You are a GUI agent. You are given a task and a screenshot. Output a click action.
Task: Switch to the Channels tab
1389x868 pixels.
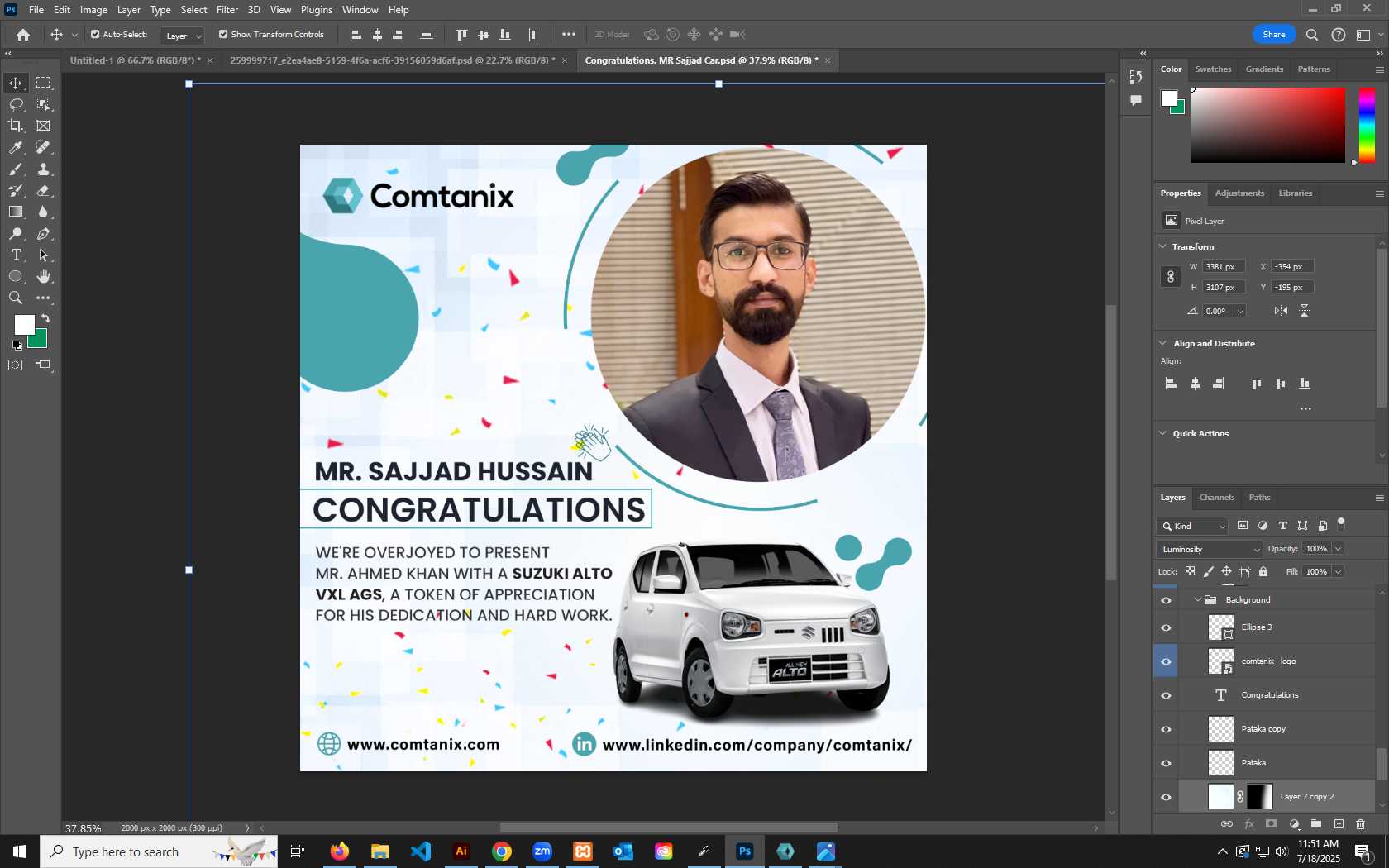pos(1216,498)
